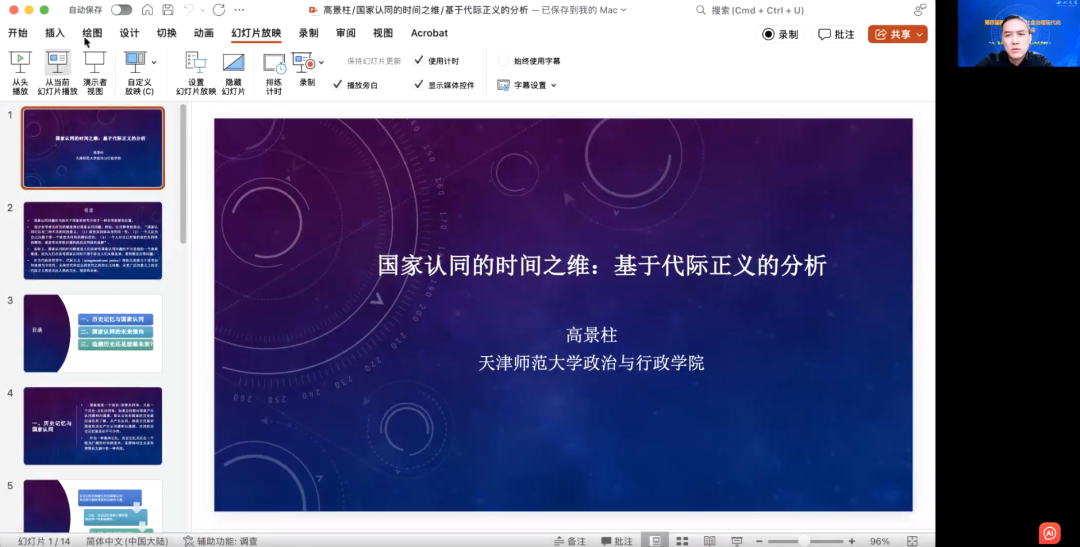Viewport: 1080px width, 547px height.
Task: Click the 排练计时 rehearse timings icon
Action: point(274,65)
